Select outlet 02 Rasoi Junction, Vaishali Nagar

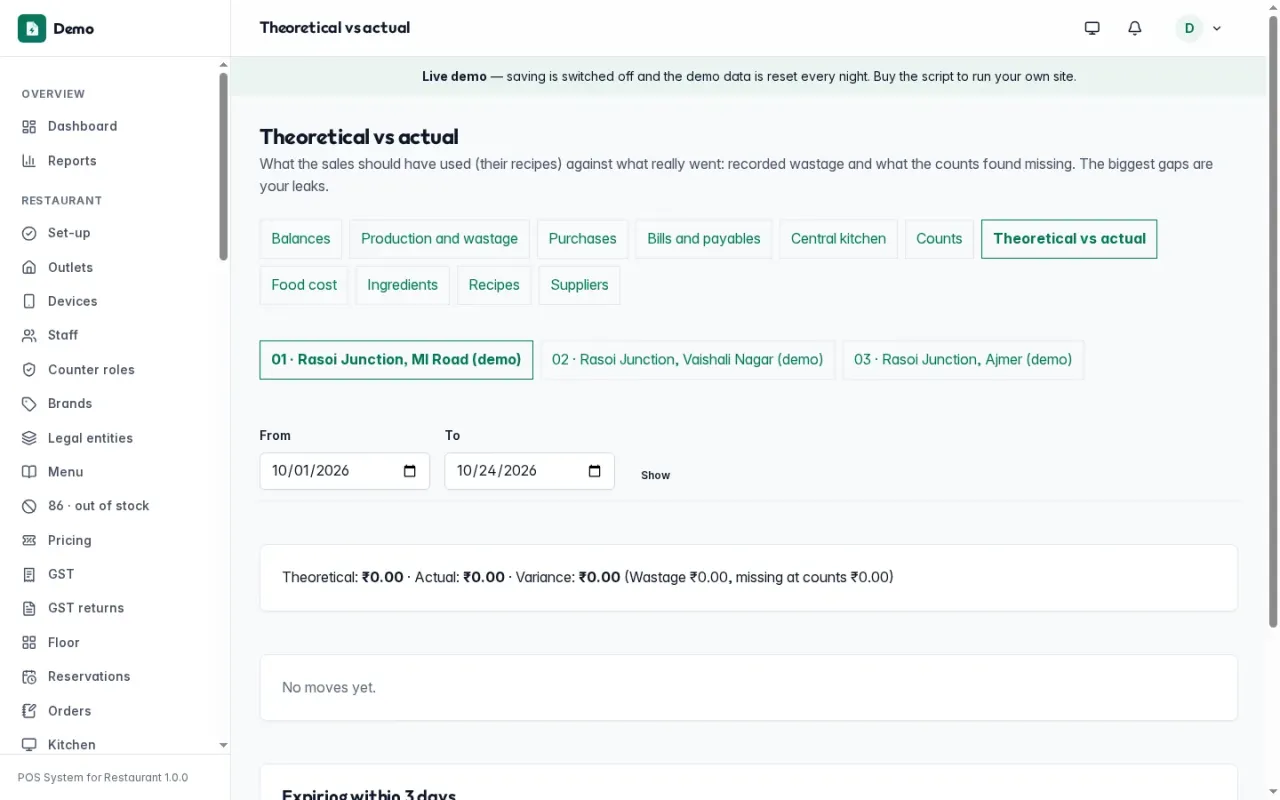point(688,360)
